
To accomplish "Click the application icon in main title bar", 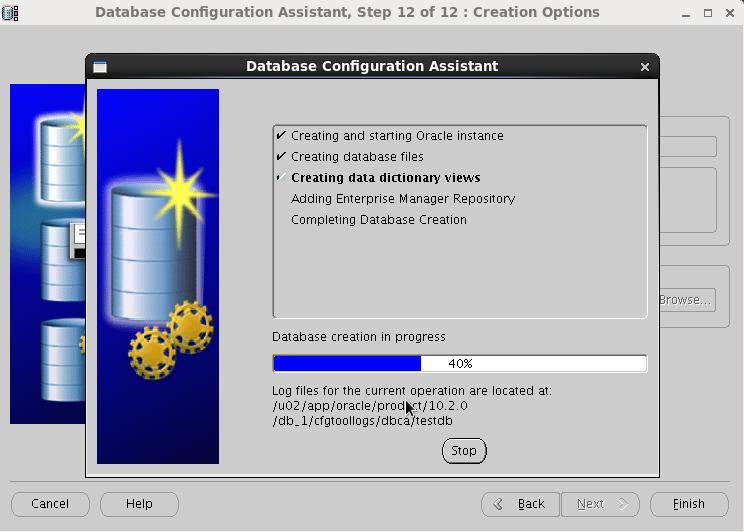I will (11, 13).
